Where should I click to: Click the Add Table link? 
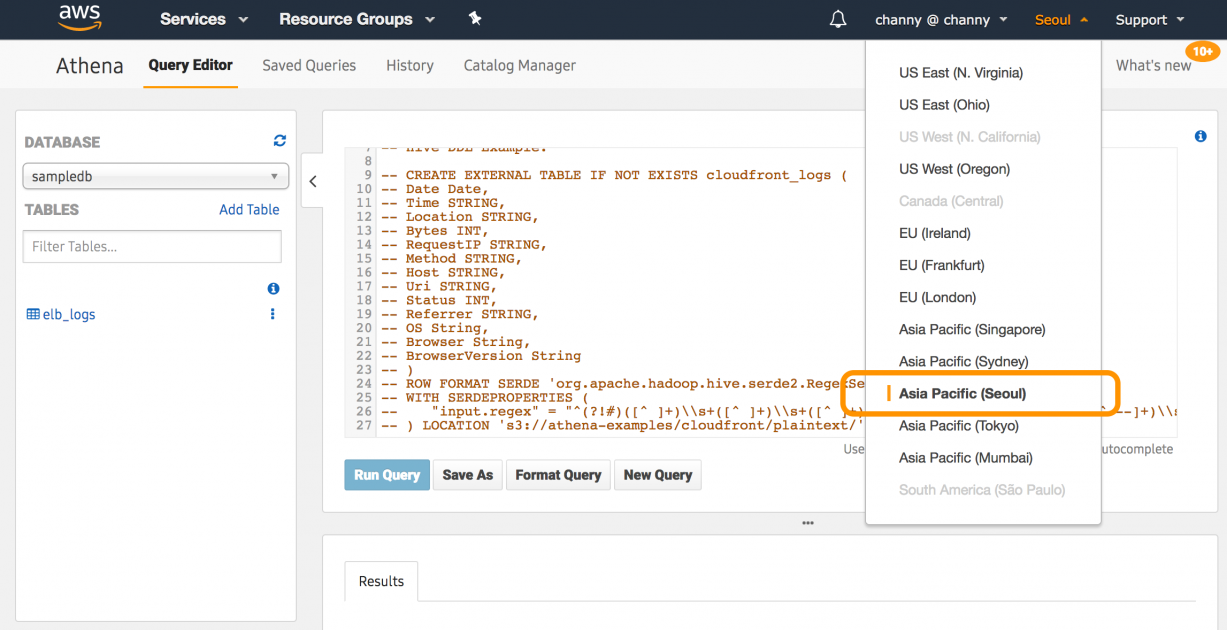(x=249, y=209)
